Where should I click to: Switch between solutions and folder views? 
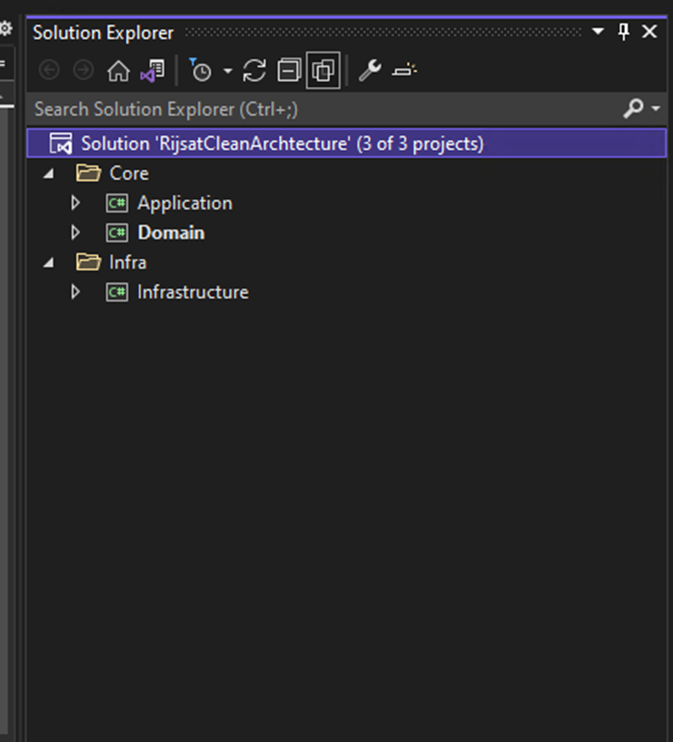click(x=152, y=71)
